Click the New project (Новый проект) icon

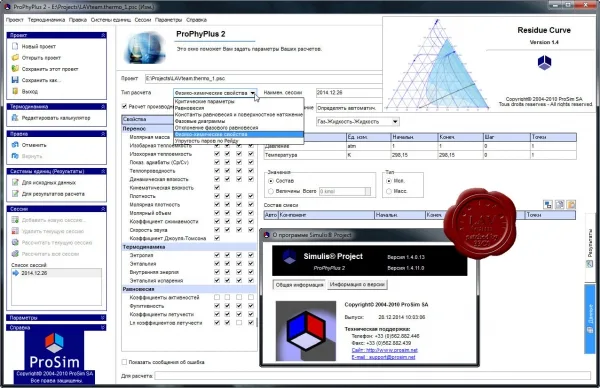point(15,46)
